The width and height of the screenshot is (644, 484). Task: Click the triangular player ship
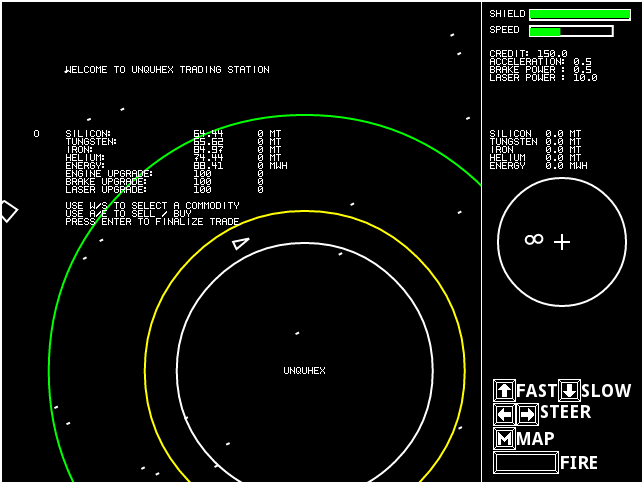click(241, 244)
